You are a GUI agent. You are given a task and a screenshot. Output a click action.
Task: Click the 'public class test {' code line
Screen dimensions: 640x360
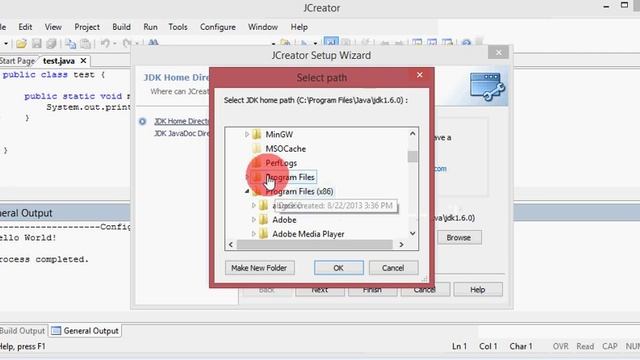pyautogui.click(x=54, y=75)
